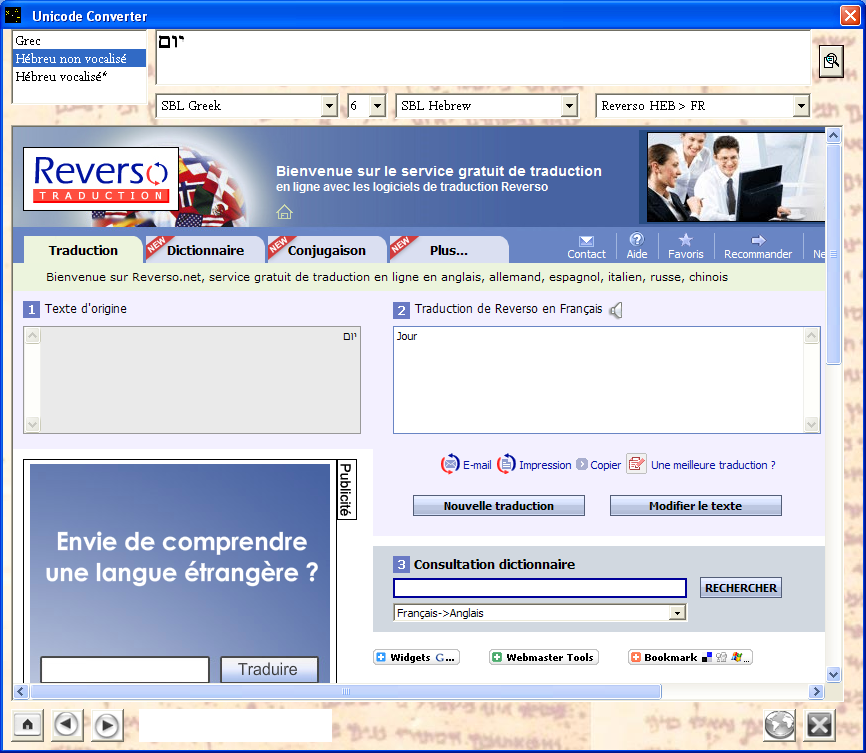Viewport: 866px width, 753px height.
Task: Click the Contact envelope icon
Action: point(586,241)
